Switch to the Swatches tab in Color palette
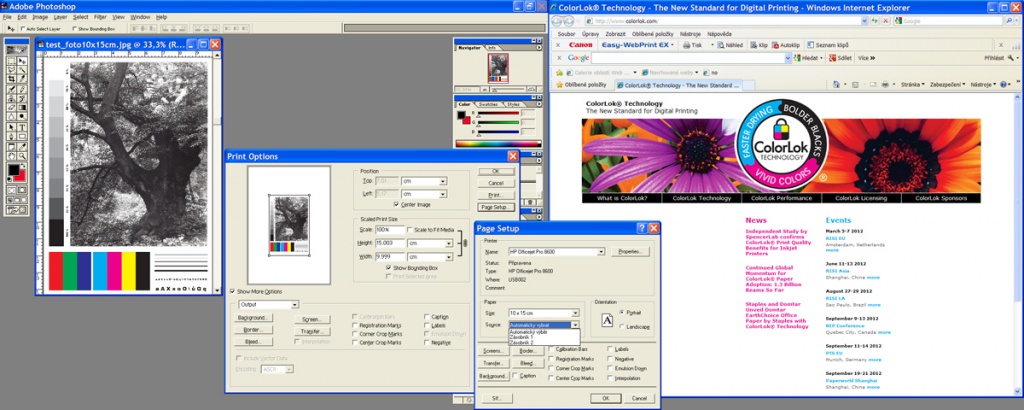This screenshot has width=1024, height=410. pyautogui.click(x=487, y=104)
